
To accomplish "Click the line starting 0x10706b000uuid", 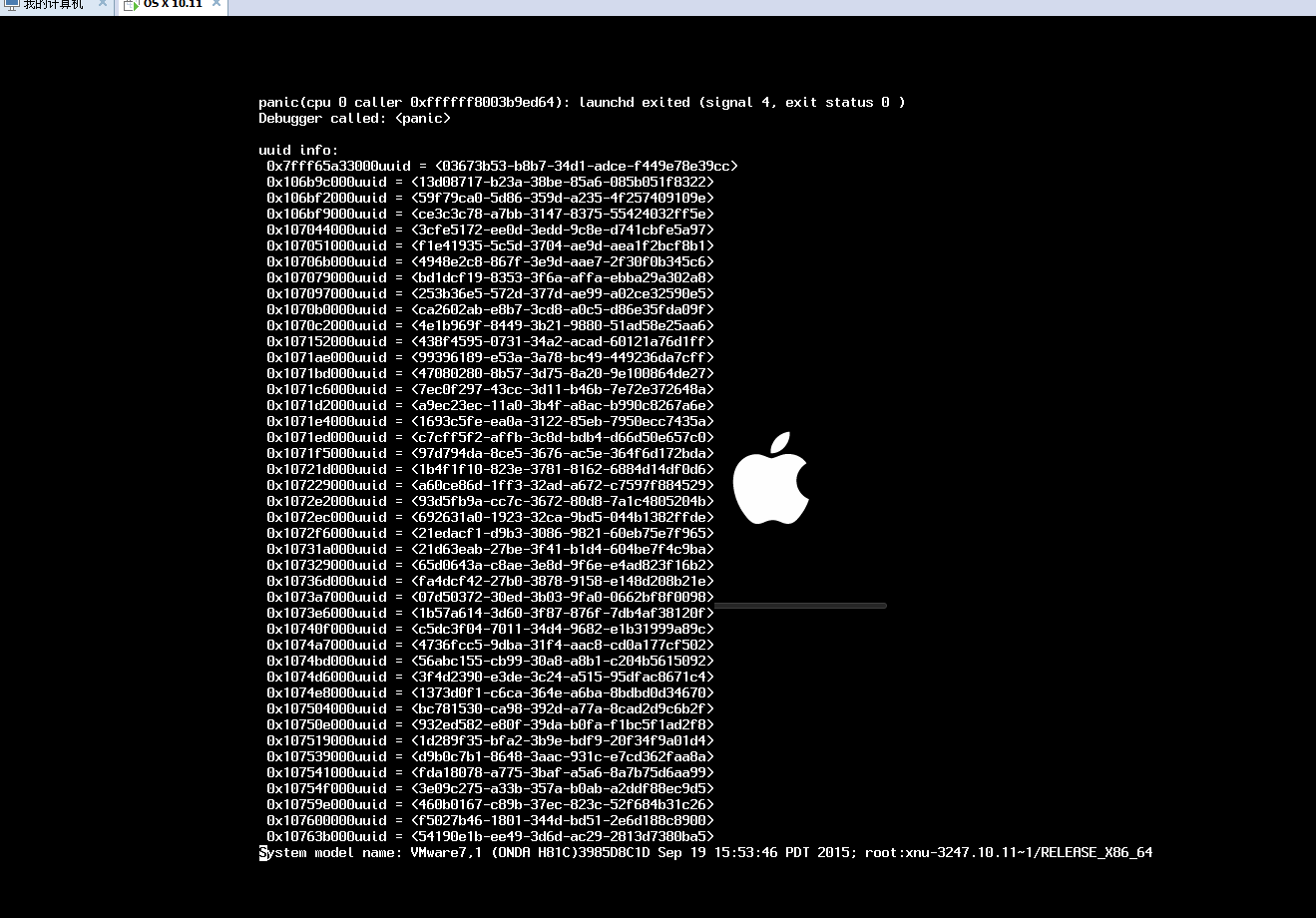I will 490,261.
